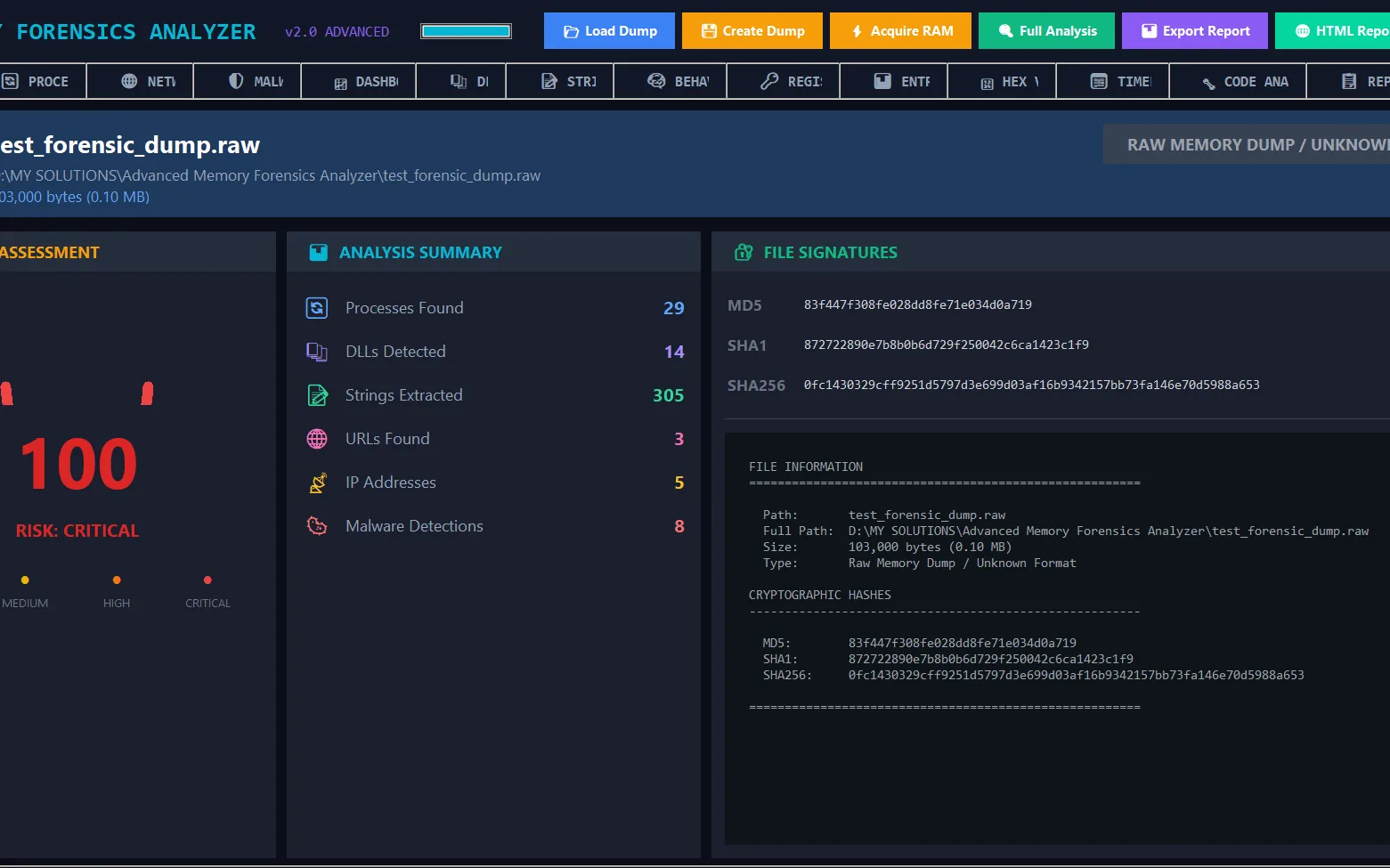Click the RISK: CRITICAL label
Screen dimensions: 1390x868
point(77,531)
